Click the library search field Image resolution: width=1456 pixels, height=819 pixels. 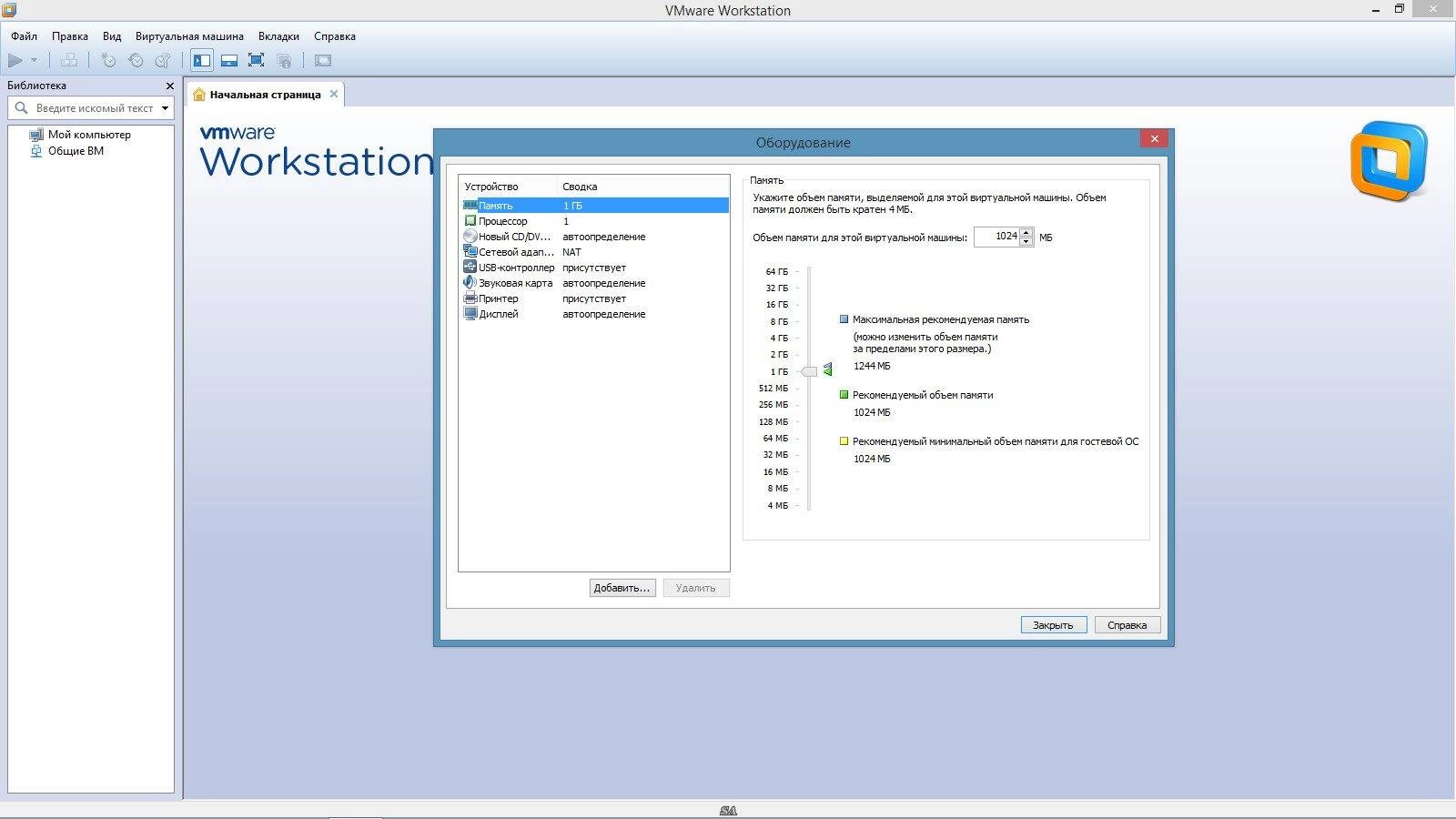[x=91, y=108]
